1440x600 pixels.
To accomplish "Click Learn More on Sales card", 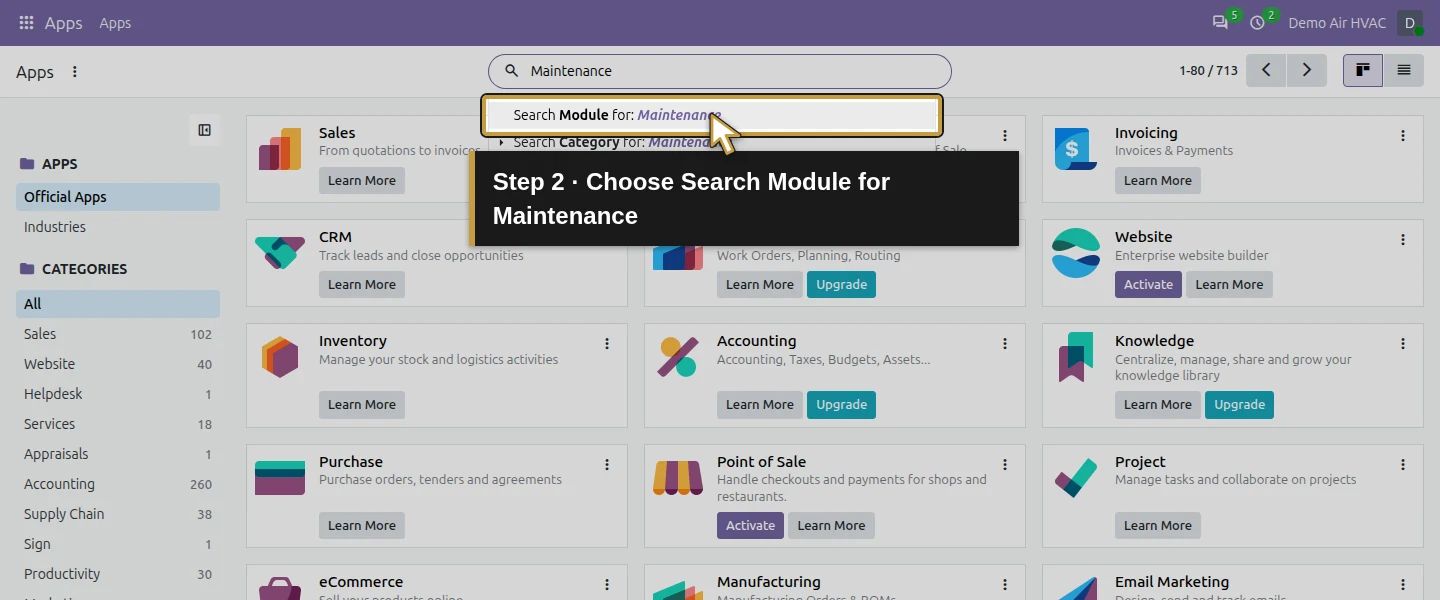I will point(362,181).
